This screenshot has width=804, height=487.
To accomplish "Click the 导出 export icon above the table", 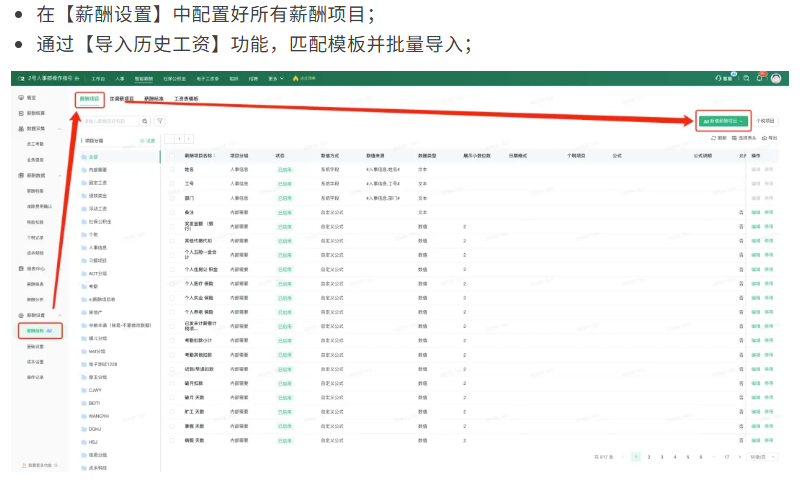I will click(x=765, y=138).
